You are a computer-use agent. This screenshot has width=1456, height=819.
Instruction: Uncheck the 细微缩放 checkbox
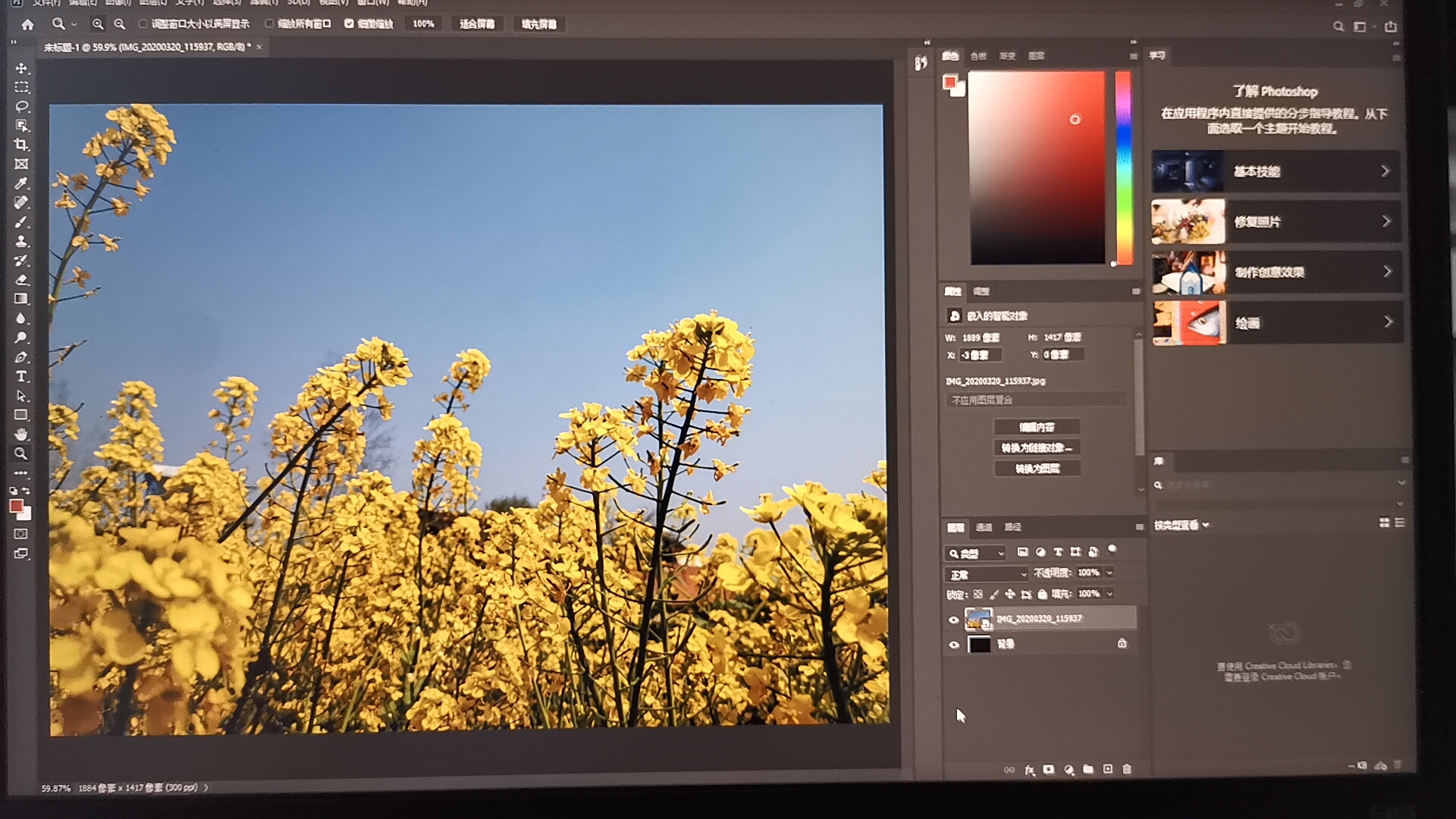pyautogui.click(x=349, y=24)
